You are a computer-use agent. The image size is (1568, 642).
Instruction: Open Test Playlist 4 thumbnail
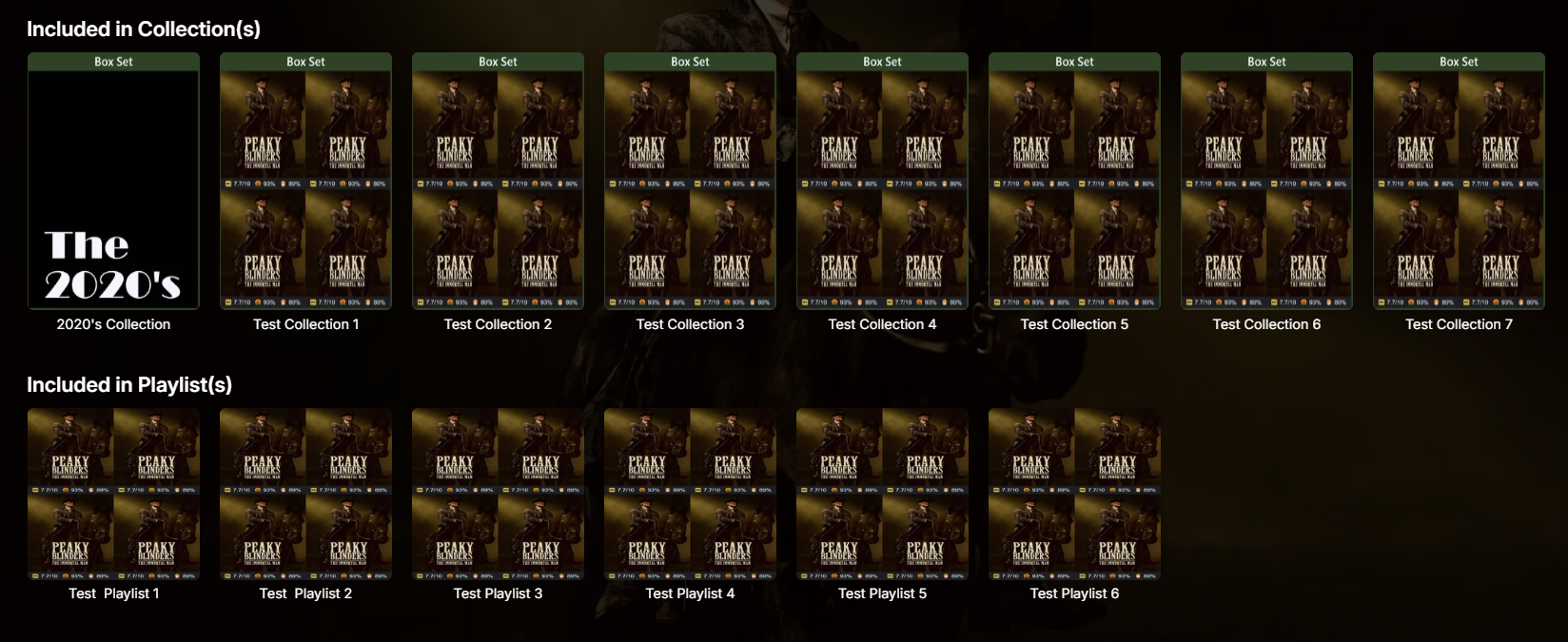click(x=690, y=494)
